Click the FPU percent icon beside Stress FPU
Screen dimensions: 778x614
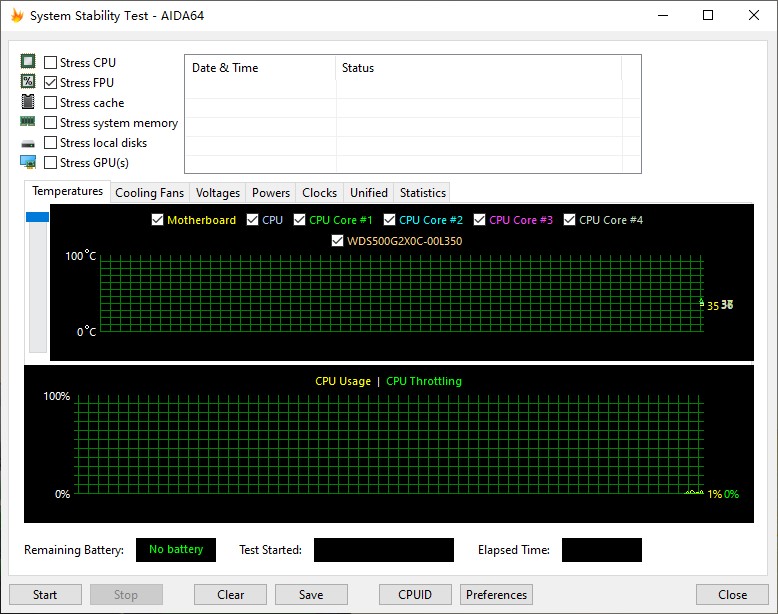point(28,81)
